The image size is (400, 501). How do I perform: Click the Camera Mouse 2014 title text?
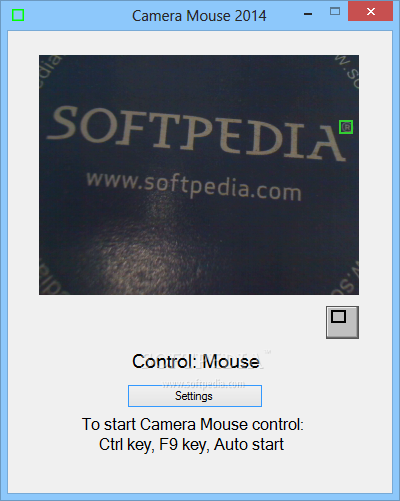[x=199, y=16]
